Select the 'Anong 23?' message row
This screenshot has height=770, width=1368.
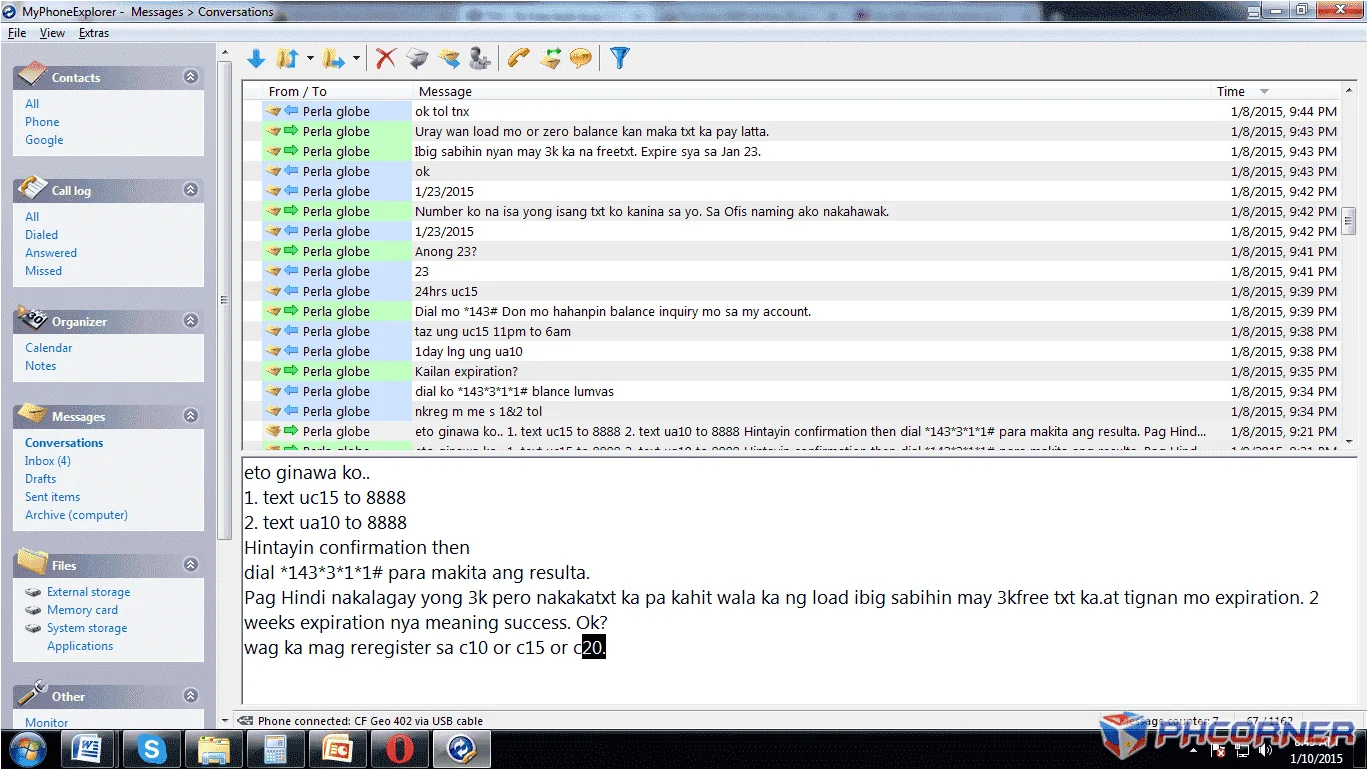[x=790, y=251]
